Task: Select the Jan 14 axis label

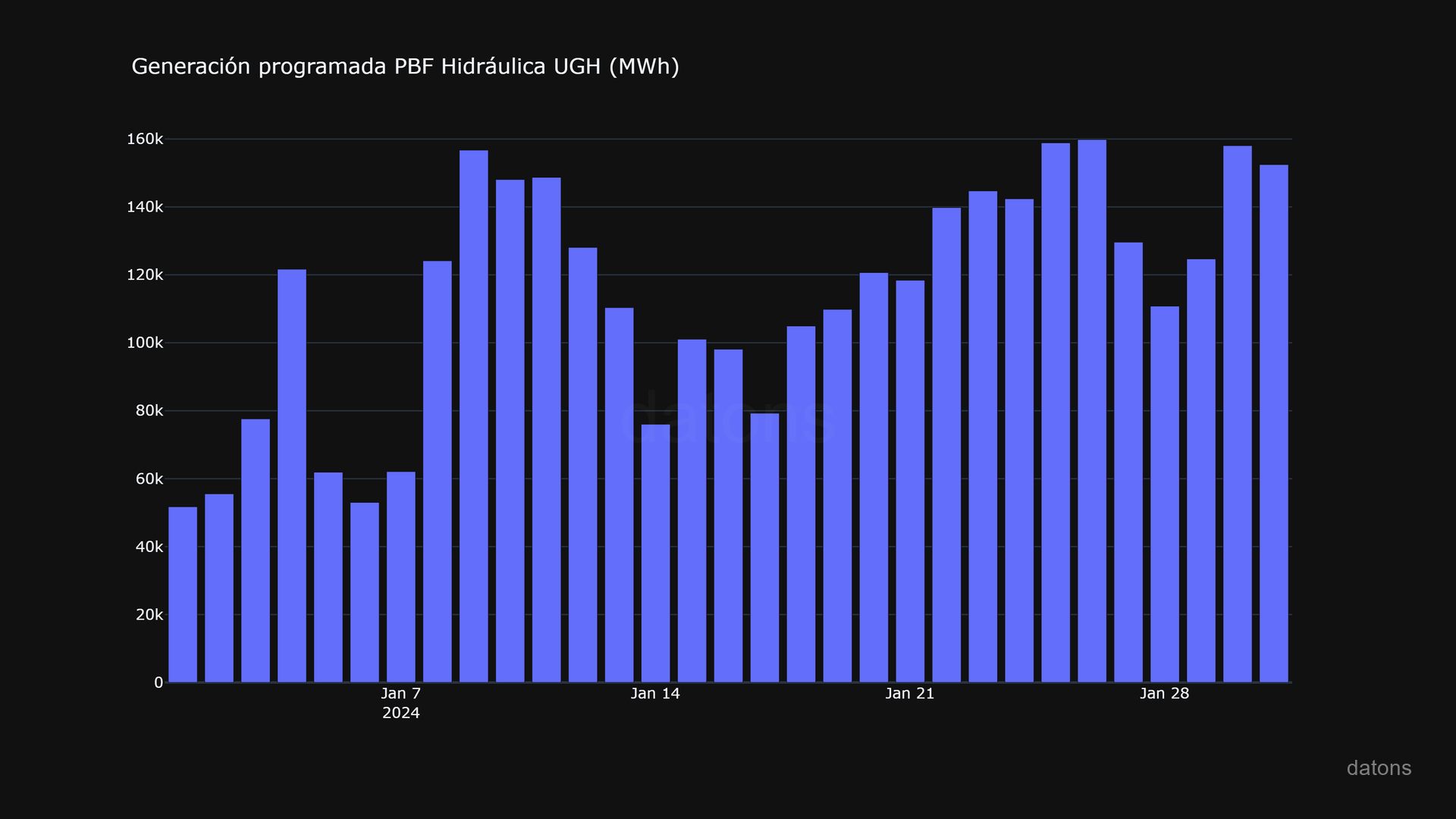Action: [x=654, y=693]
